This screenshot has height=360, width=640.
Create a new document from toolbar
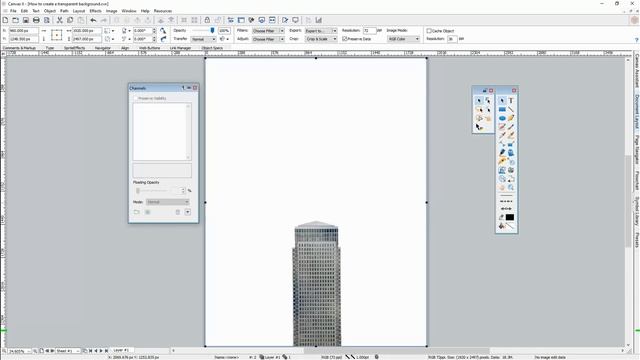pyautogui.click(x=5, y=20)
